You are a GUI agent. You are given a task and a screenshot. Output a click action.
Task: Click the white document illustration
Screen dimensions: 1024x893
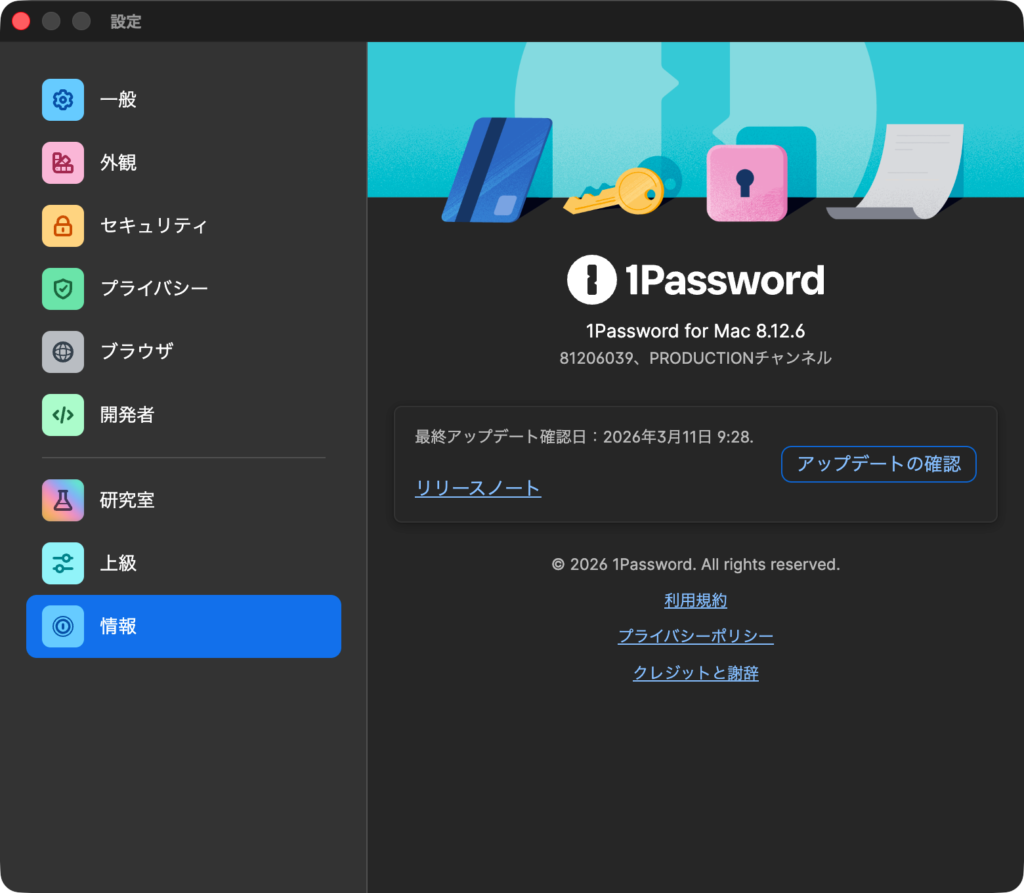click(x=900, y=170)
